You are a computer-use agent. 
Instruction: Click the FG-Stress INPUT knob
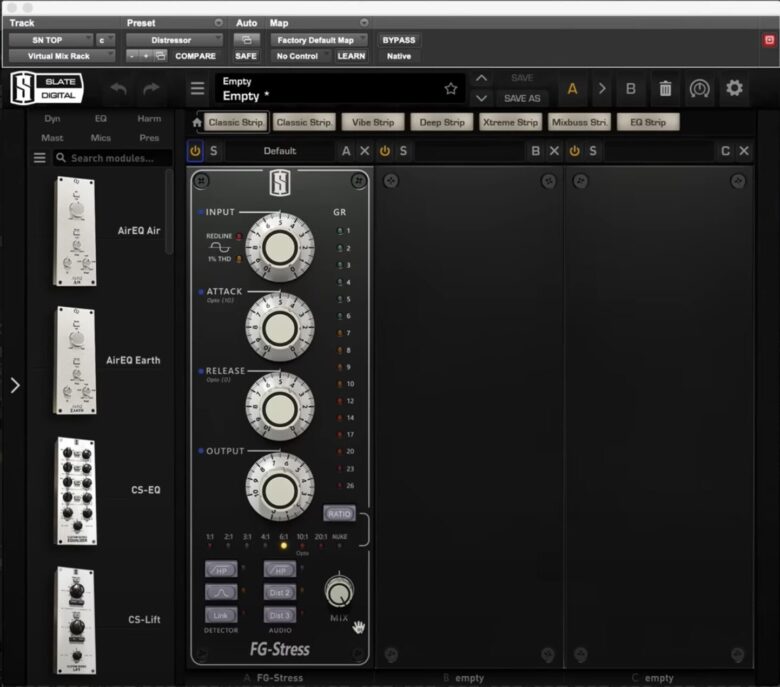[280, 248]
